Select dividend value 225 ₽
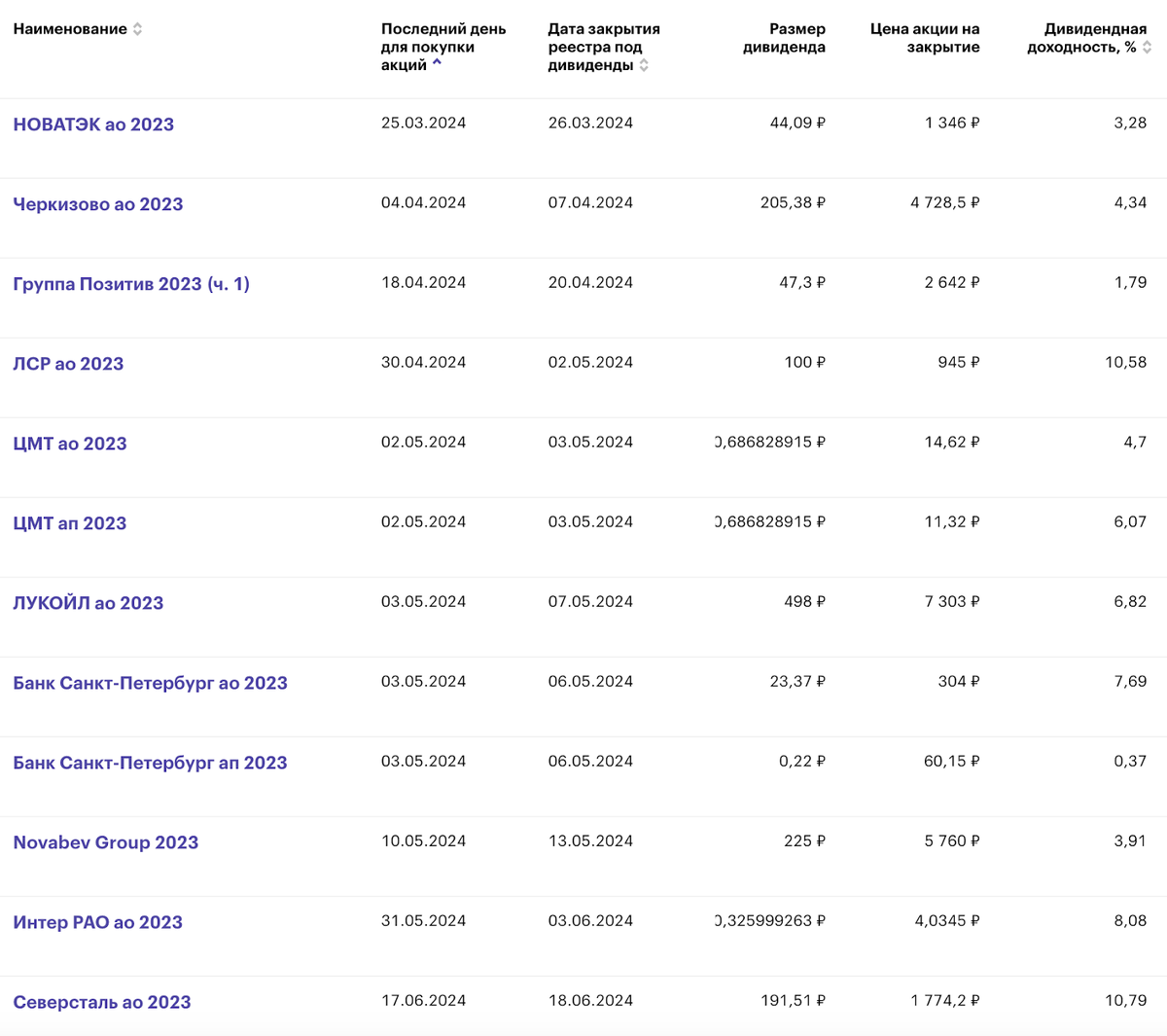The height and width of the screenshot is (1036, 1167). (x=805, y=840)
